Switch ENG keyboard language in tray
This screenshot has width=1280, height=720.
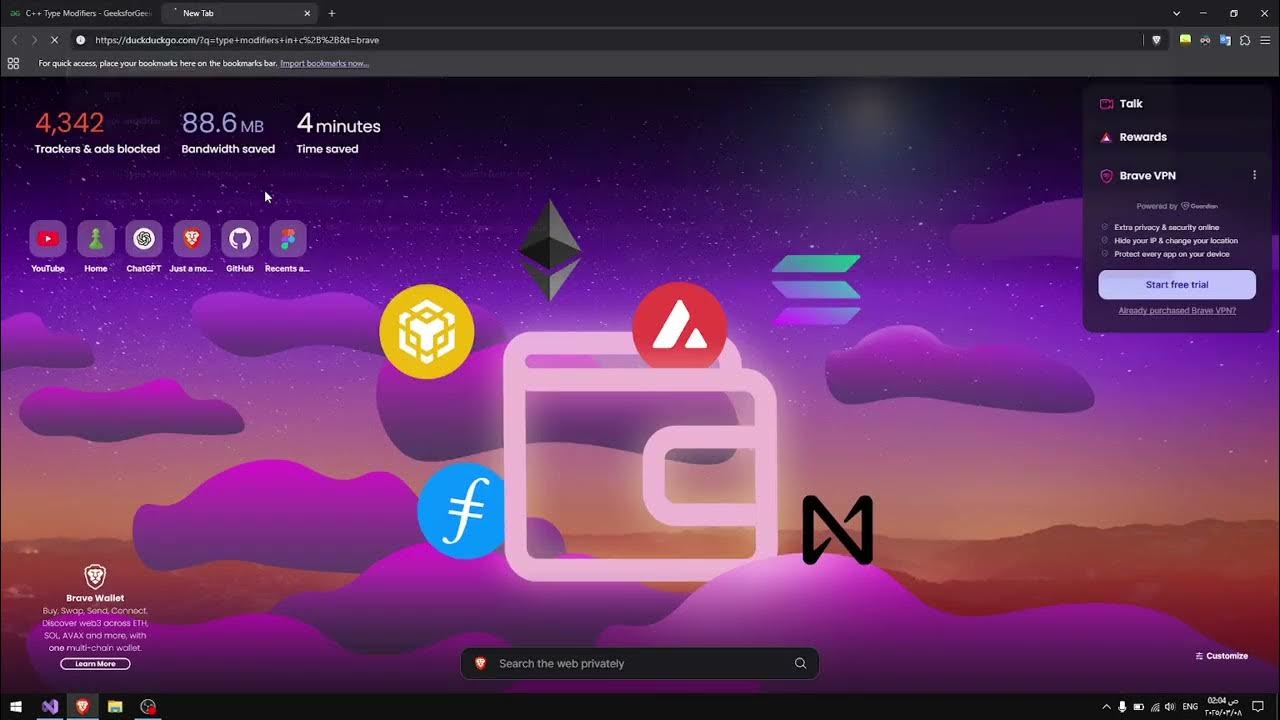click(1190, 707)
